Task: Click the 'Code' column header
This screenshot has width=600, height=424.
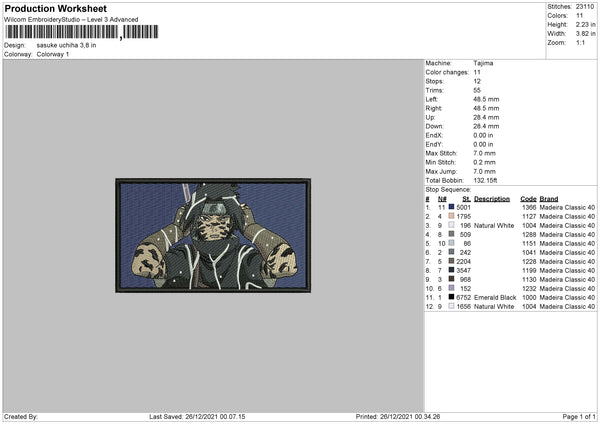Action: coord(528,199)
